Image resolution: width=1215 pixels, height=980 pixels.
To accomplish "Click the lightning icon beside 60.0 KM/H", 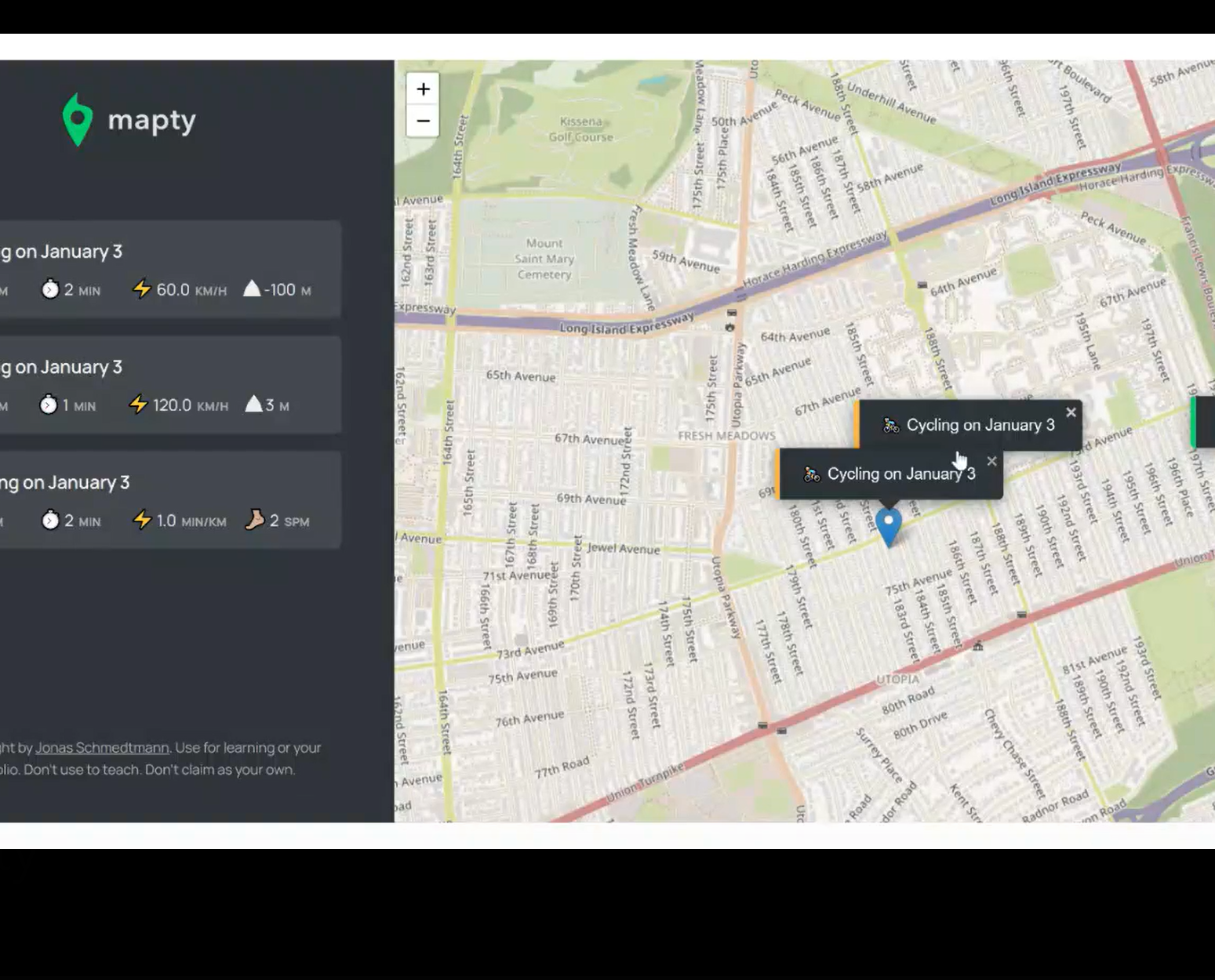I will click(141, 289).
